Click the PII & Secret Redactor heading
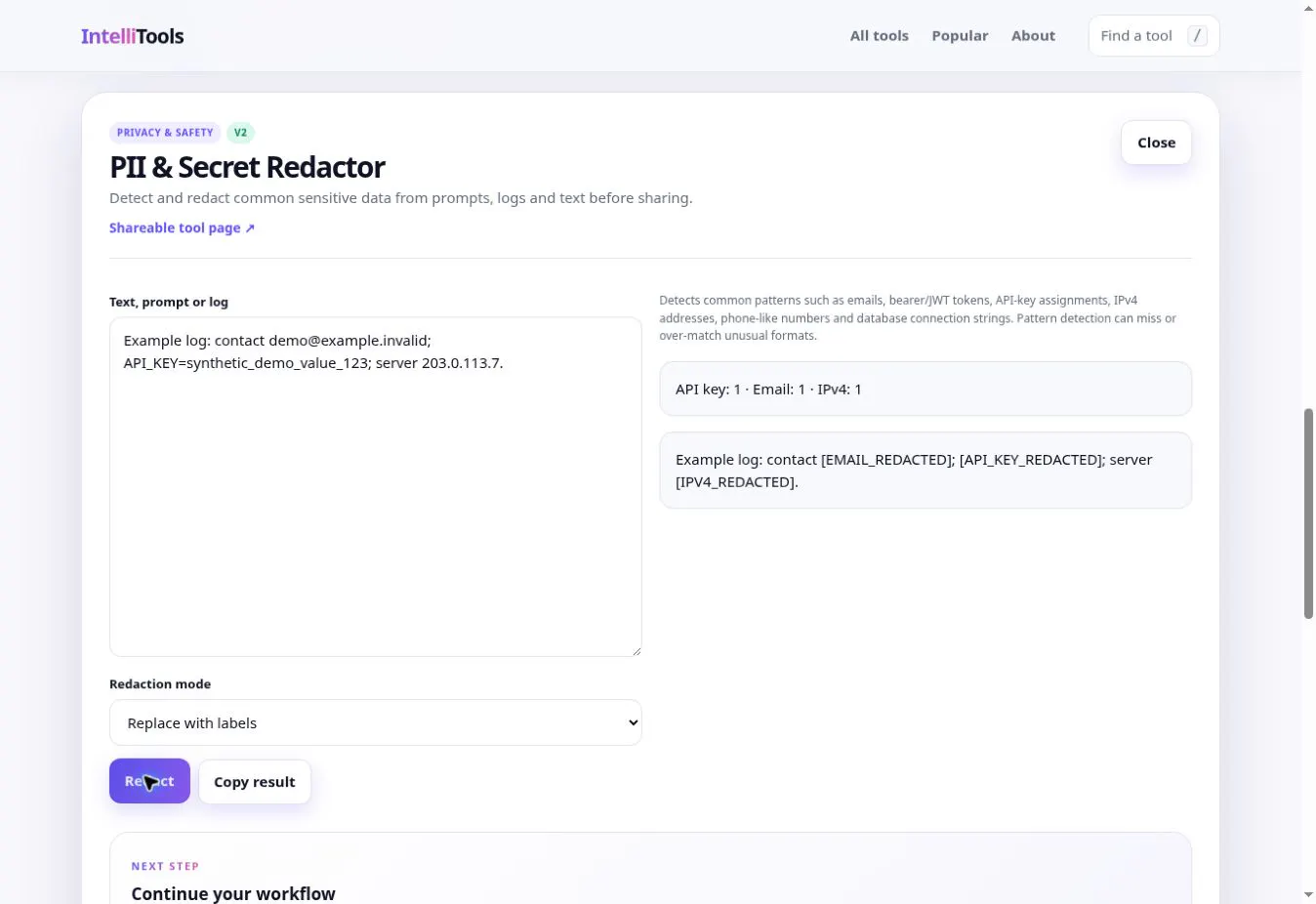Viewport: 1316px width, 904px height. (247, 167)
